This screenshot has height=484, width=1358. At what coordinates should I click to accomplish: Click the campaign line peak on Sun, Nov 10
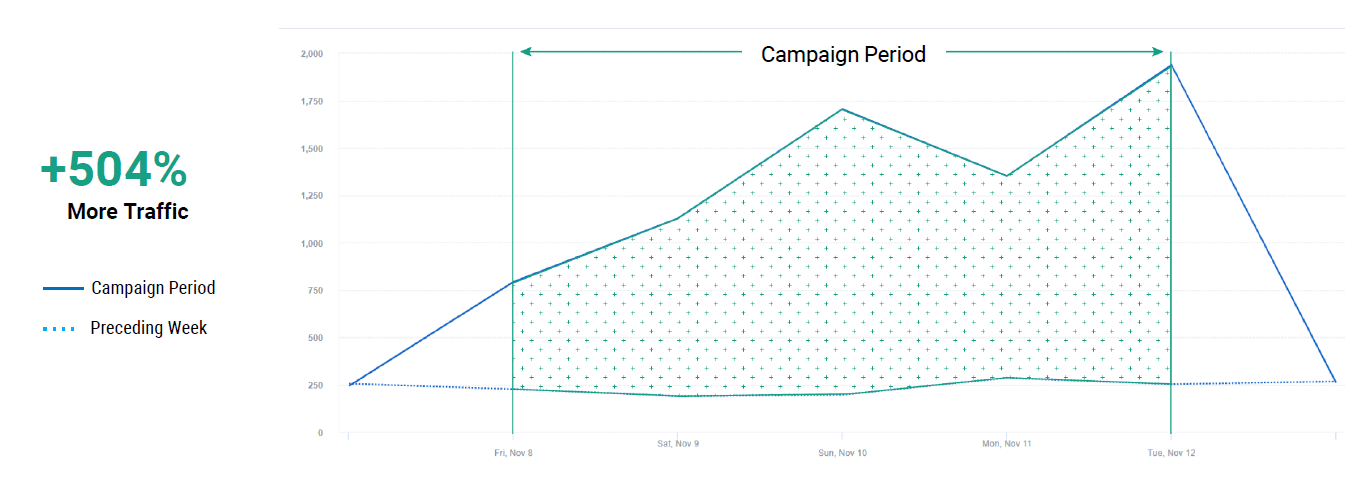[842, 109]
